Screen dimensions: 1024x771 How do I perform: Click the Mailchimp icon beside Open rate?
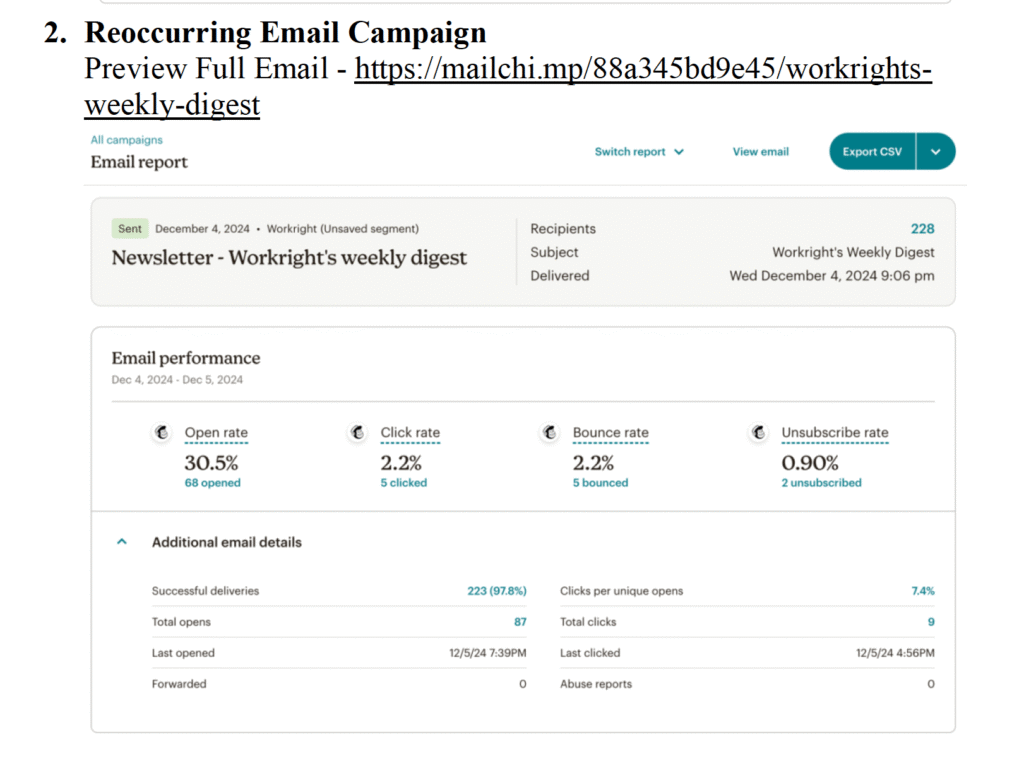[161, 433]
